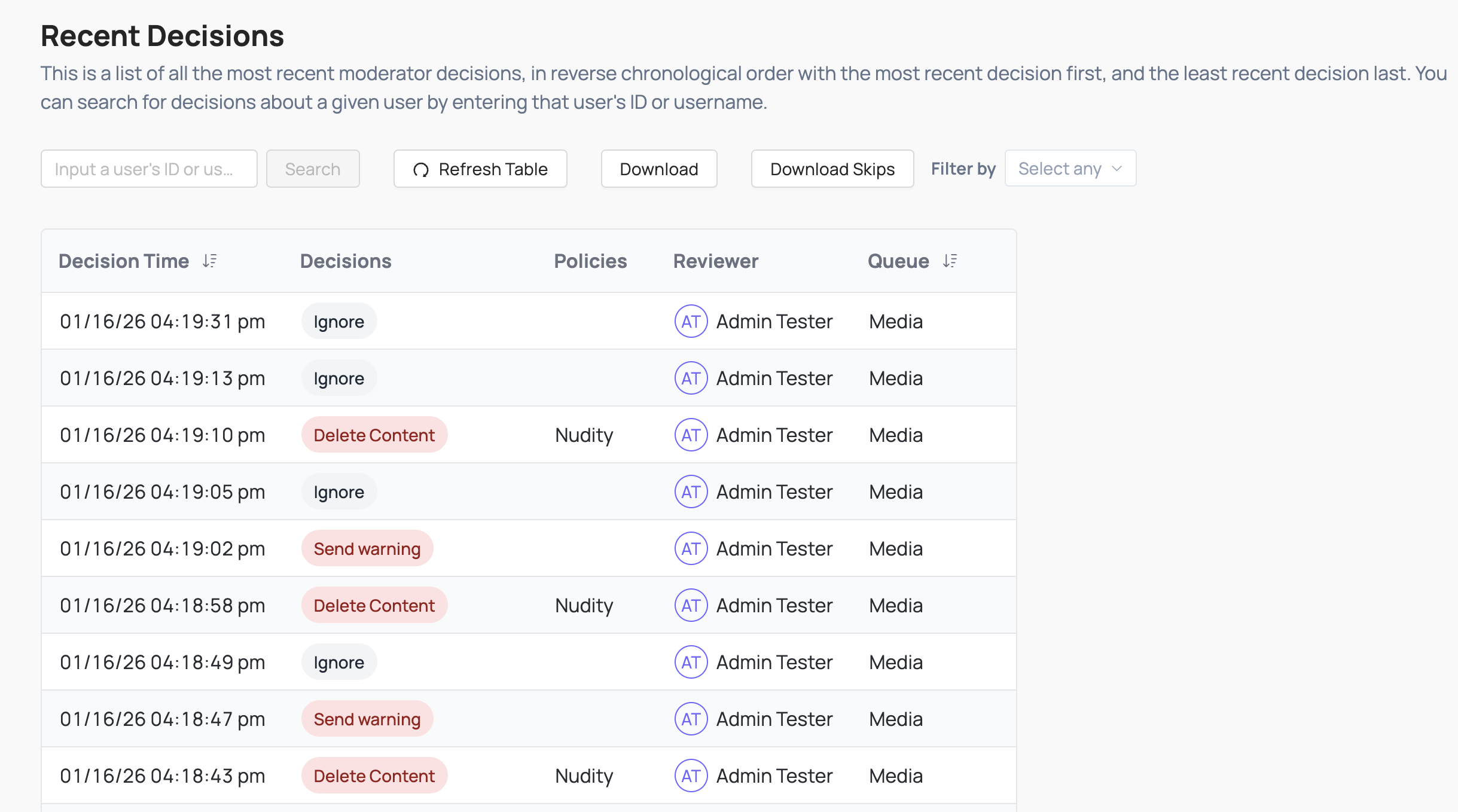Click the Nudity policy label on the 04:19:10 row
This screenshot has height=812, width=1458.
click(584, 435)
